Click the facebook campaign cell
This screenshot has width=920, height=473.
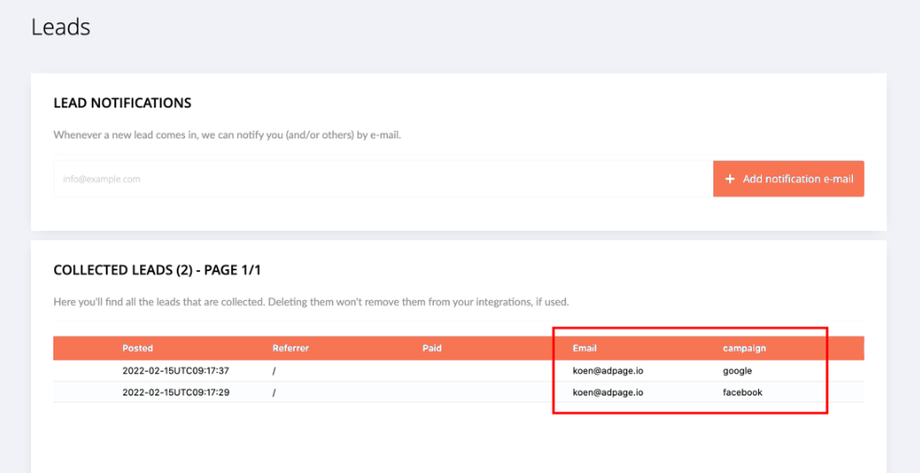tap(742, 392)
